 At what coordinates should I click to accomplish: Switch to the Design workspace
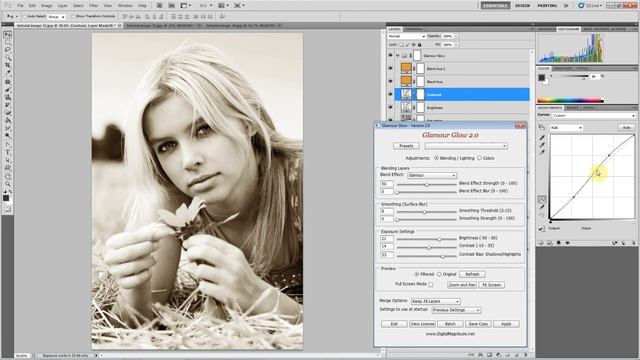pos(522,6)
